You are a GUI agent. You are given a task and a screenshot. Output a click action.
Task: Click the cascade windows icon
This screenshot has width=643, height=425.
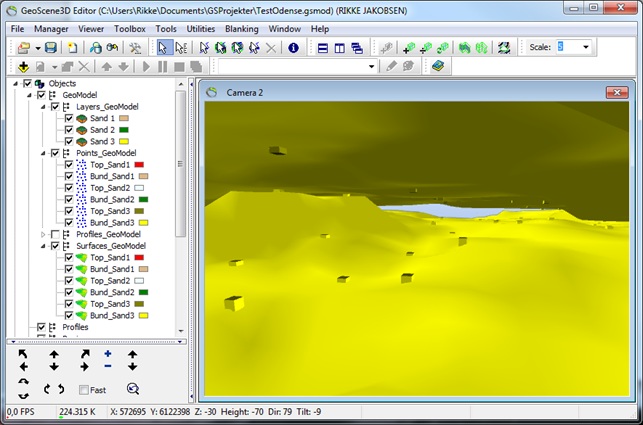coord(357,48)
